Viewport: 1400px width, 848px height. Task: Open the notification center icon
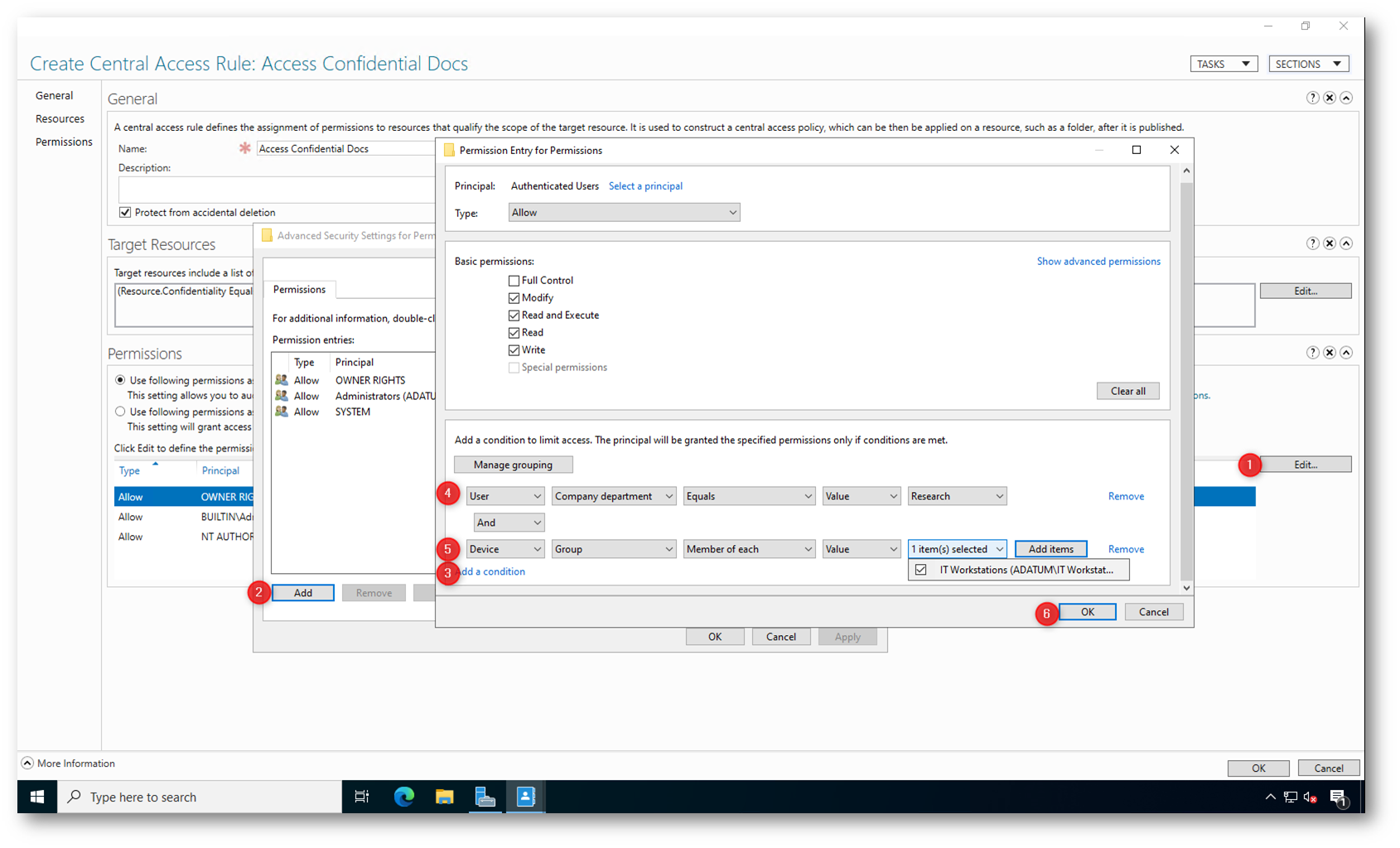[x=1337, y=797]
